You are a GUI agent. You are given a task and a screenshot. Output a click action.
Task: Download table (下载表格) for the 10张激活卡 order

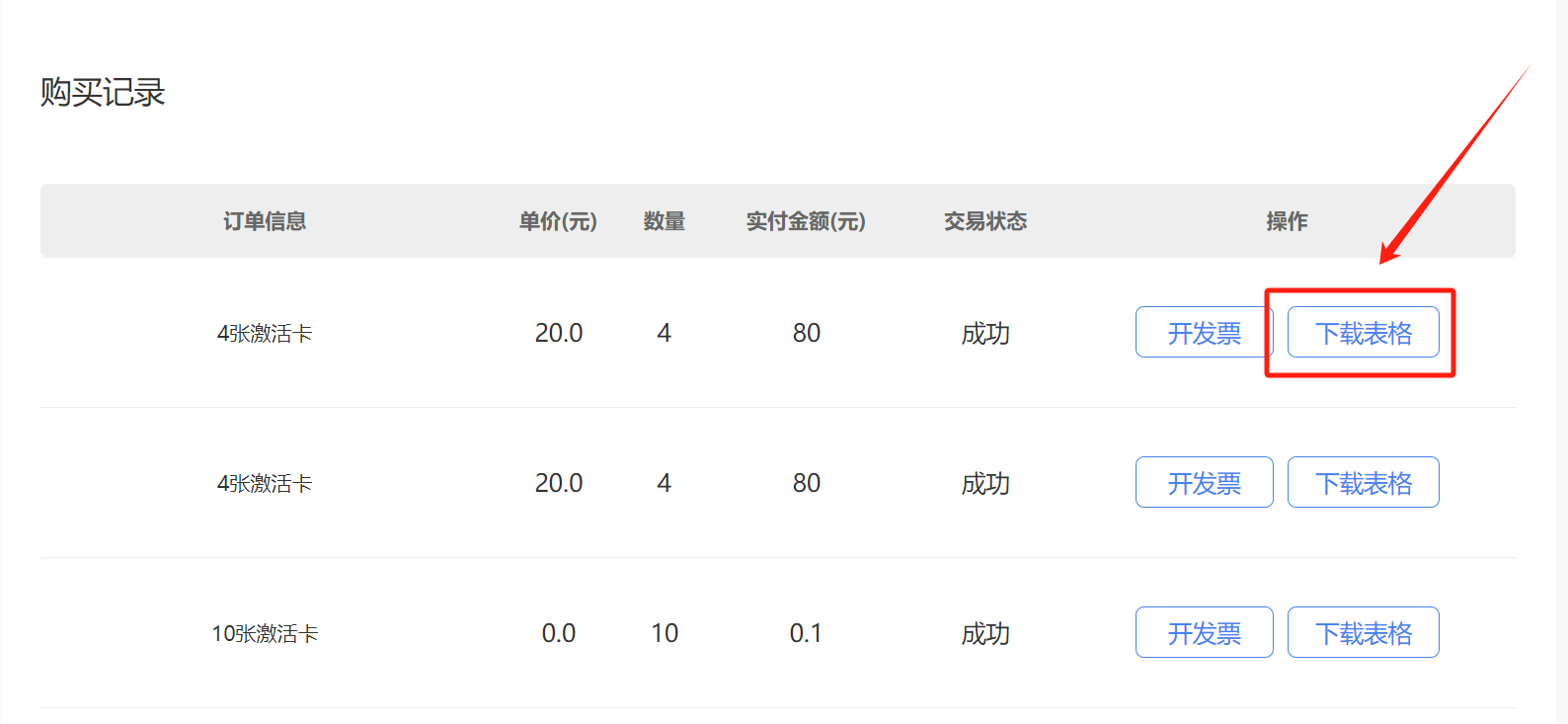(1363, 633)
